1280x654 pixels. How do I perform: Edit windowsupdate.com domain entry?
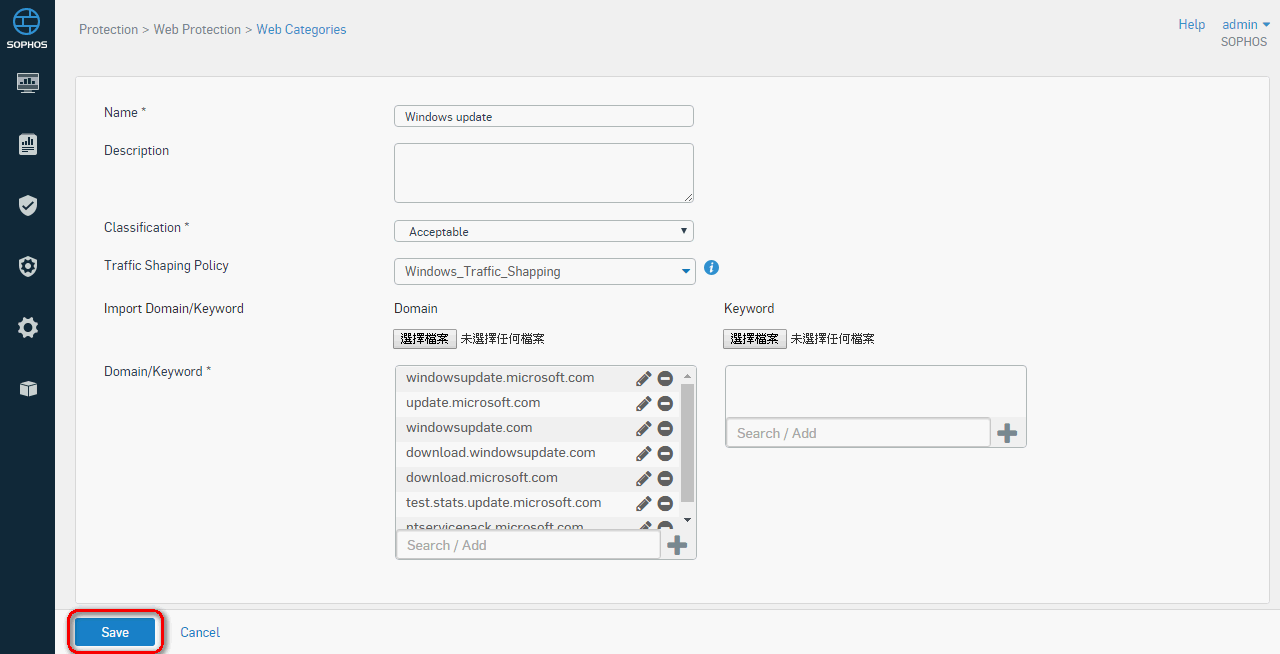pyautogui.click(x=644, y=428)
